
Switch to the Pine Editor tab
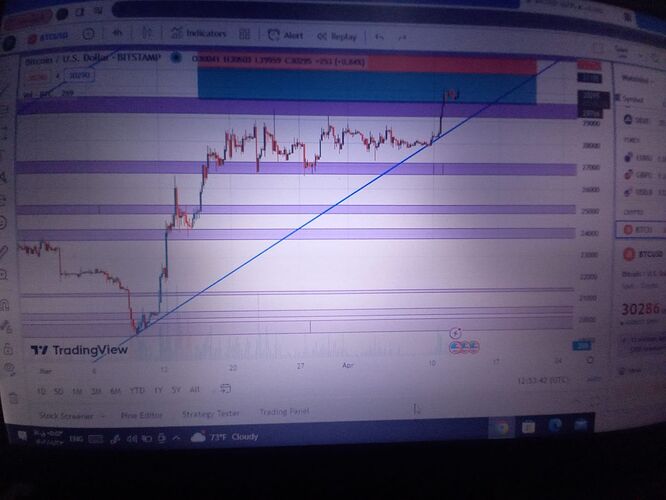[x=141, y=413]
